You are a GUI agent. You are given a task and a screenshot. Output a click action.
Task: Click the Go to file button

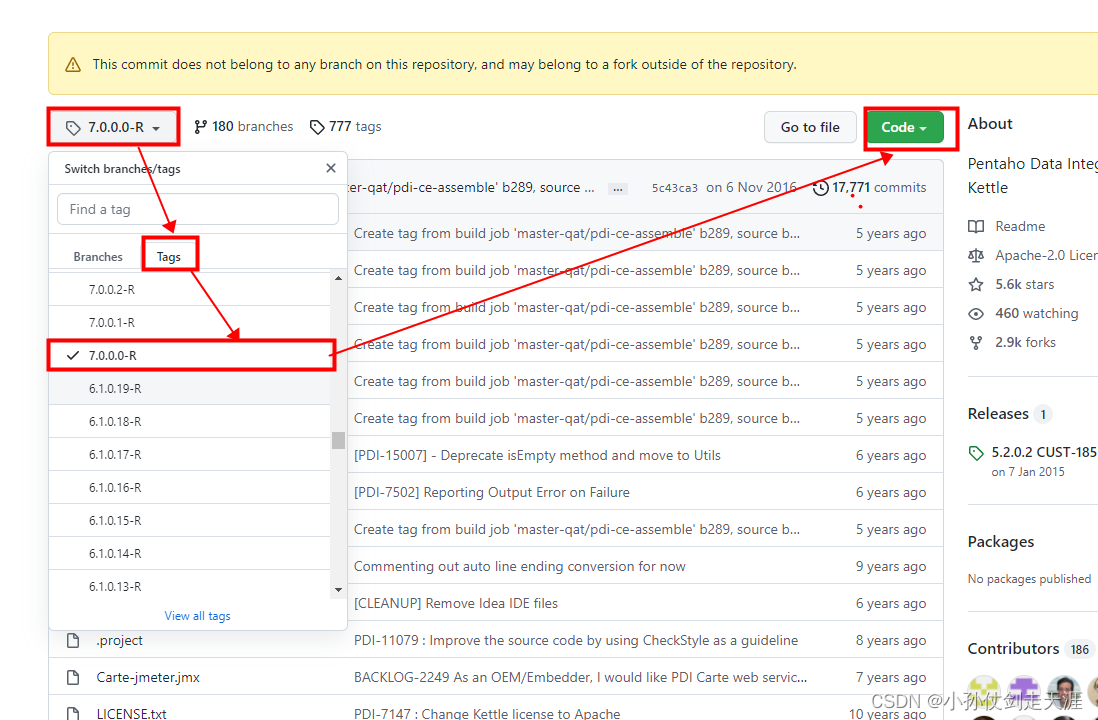pos(810,127)
